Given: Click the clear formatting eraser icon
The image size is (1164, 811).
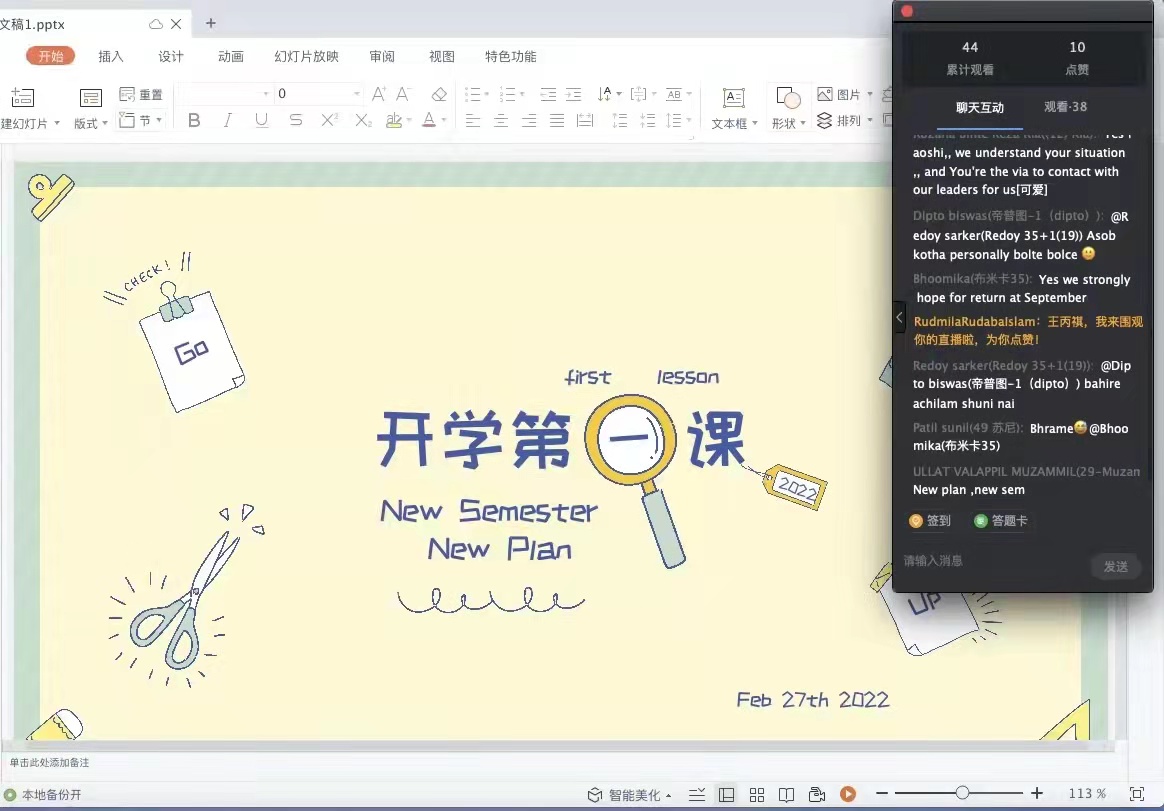Looking at the screenshot, I should 438,94.
